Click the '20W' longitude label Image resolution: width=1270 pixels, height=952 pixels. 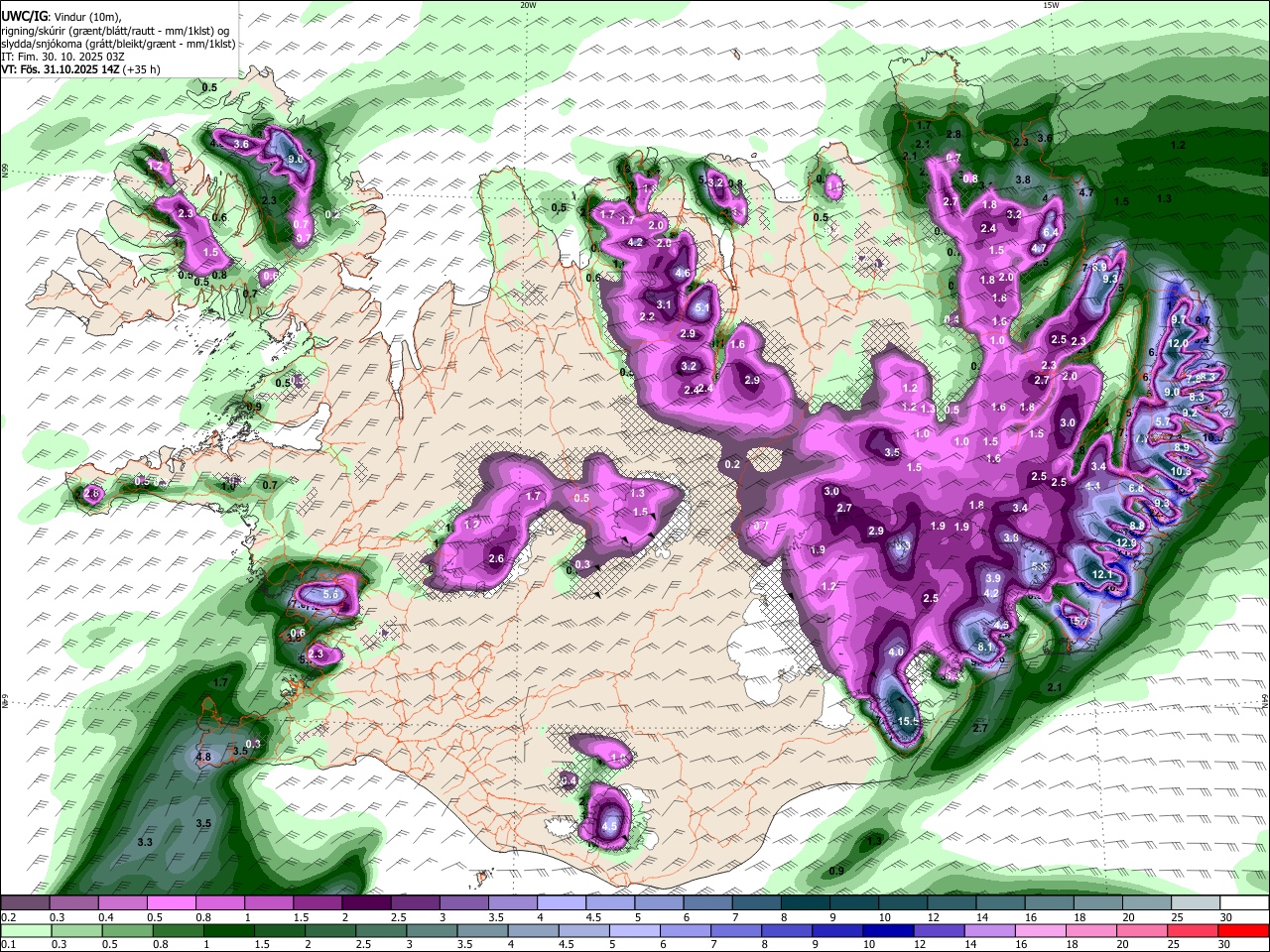point(528,5)
